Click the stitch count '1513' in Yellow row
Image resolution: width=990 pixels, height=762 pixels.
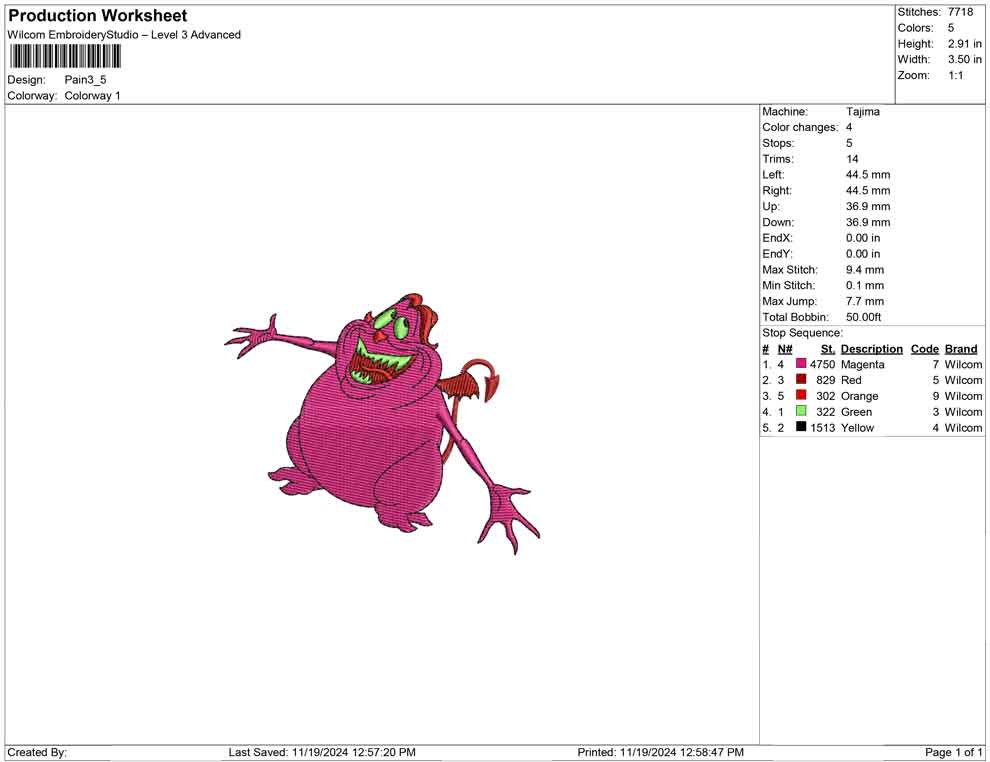pyautogui.click(x=822, y=427)
